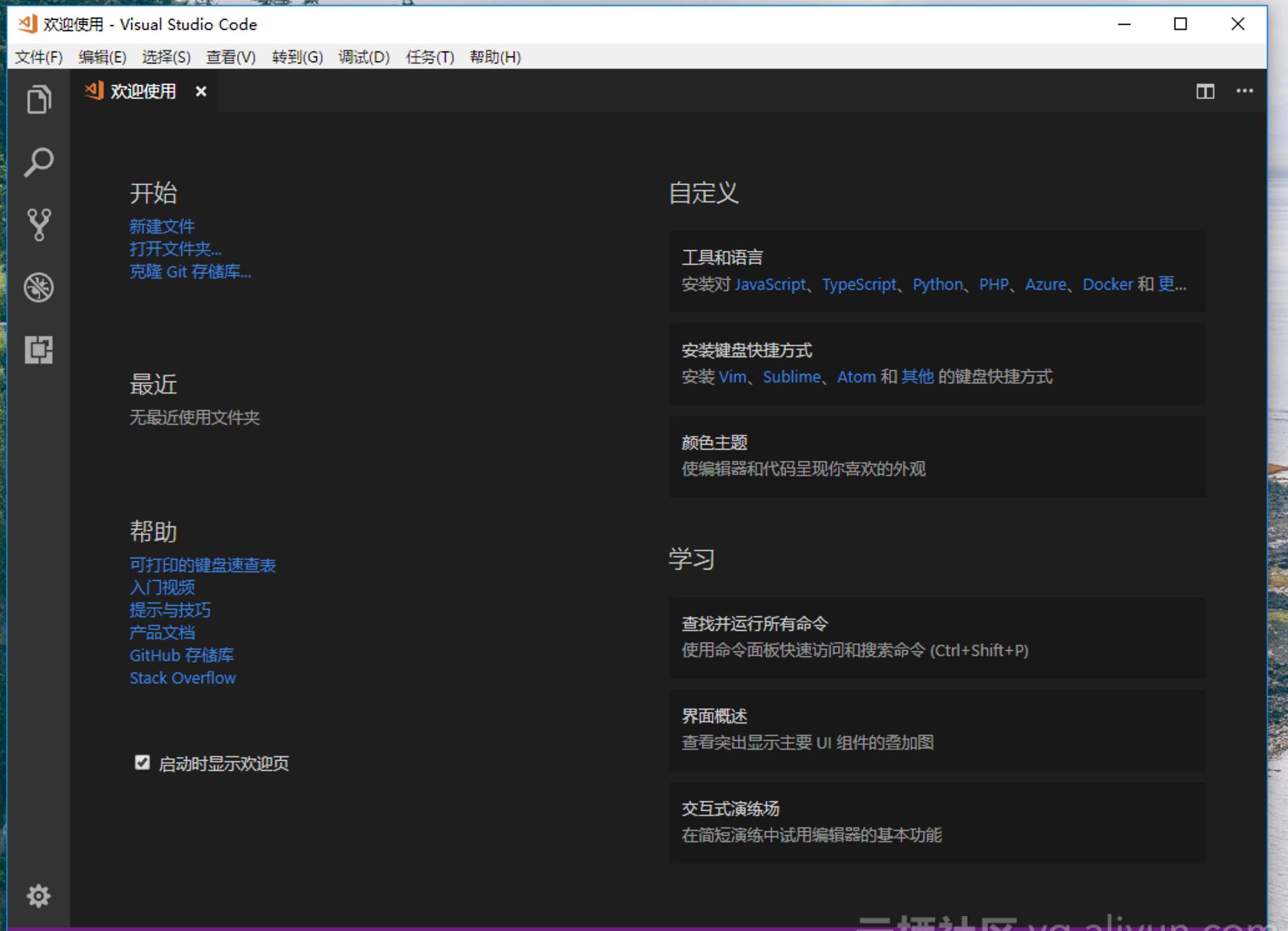Select the 欢迎使用 editor tab

[144, 91]
